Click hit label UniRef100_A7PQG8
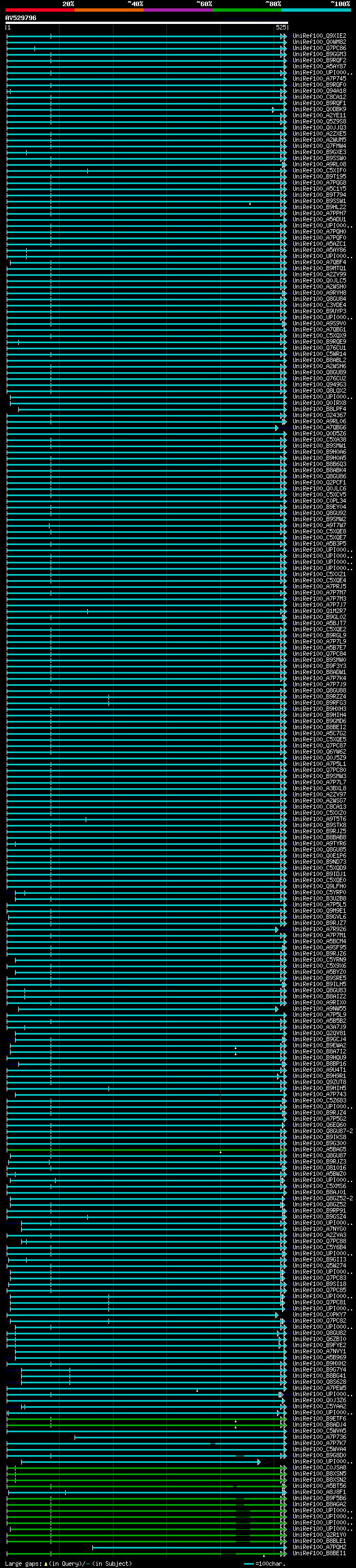356x1568 pixels. point(319,182)
